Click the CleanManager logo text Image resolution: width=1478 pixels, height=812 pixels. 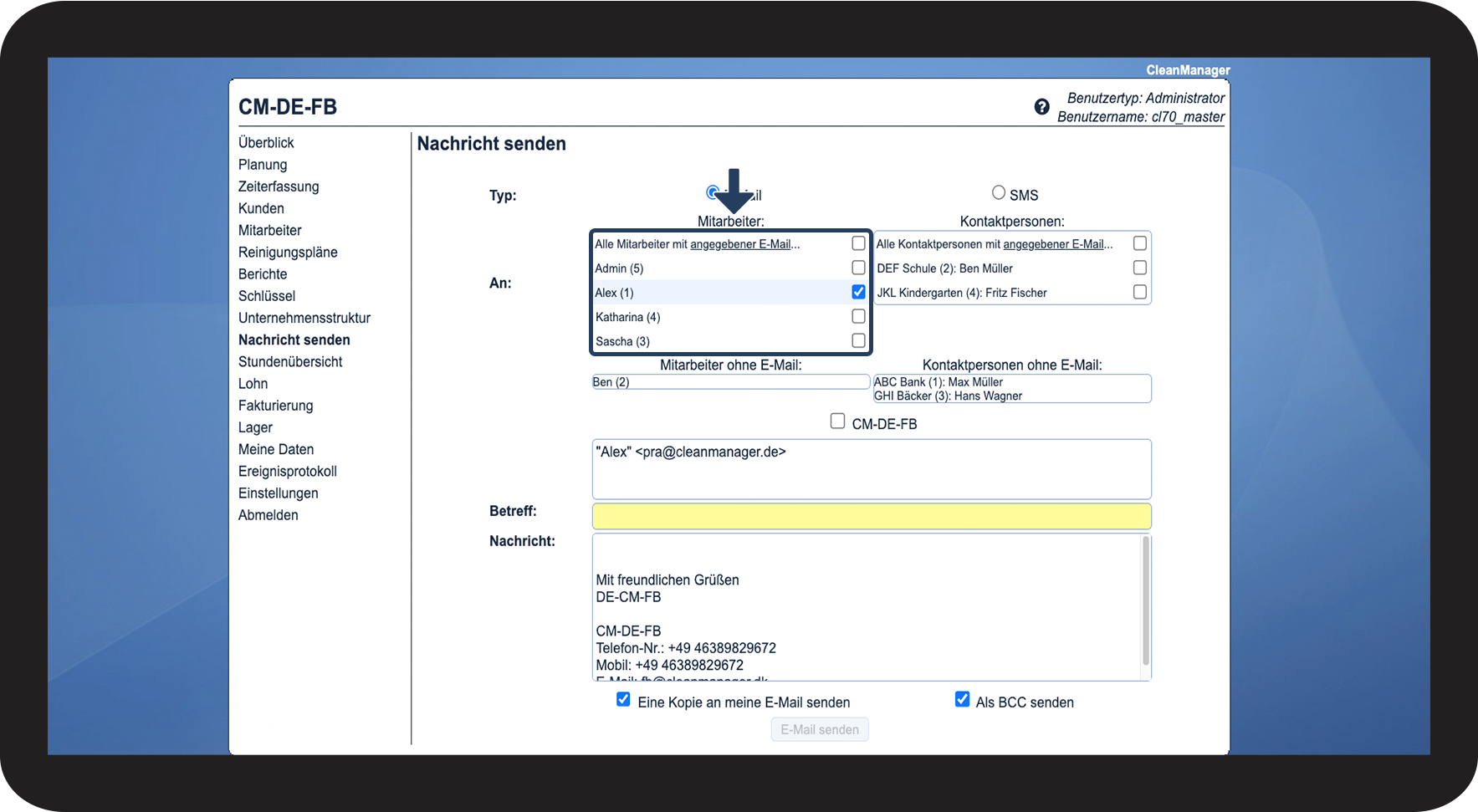click(x=1187, y=69)
